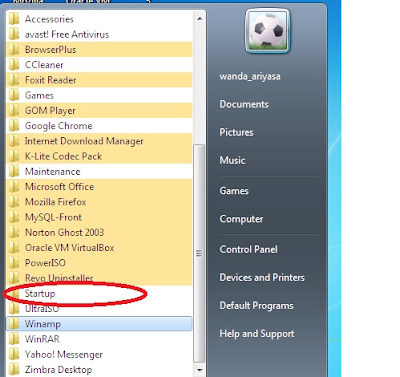400x377 pixels.
Task: Expand the highlighted Winamp group
Action: tap(99, 324)
